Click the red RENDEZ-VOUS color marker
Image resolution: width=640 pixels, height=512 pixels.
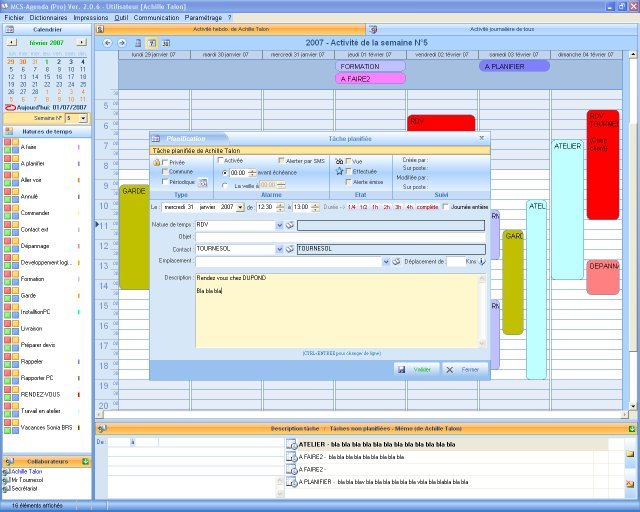tap(79, 394)
